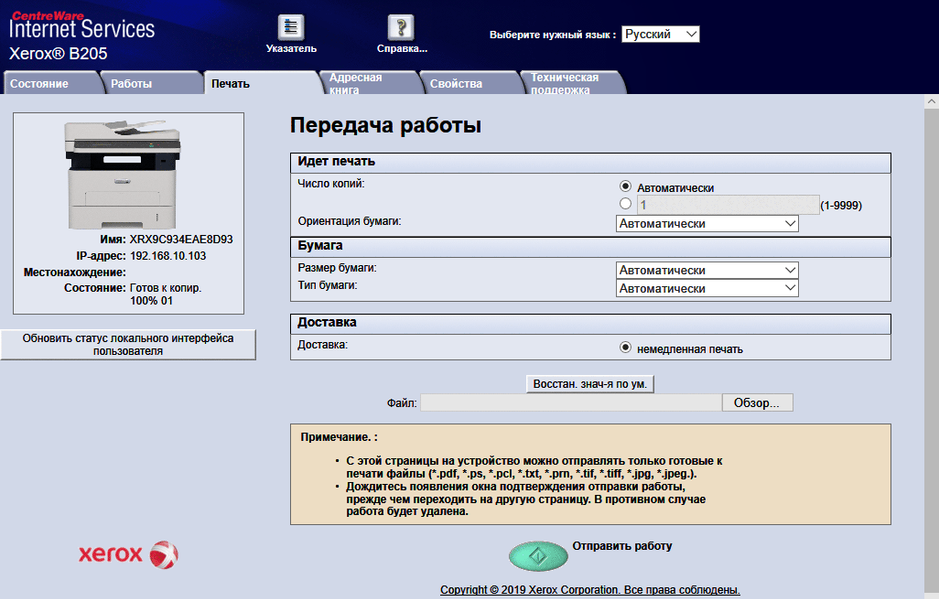Image resolution: width=939 pixels, height=599 pixels.
Task: Click the Xerox logo at bottom left
Action: coord(128,555)
